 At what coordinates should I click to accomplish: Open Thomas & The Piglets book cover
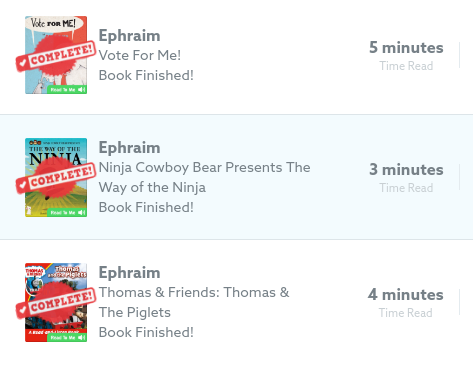pyautogui.click(x=56, y=302)
